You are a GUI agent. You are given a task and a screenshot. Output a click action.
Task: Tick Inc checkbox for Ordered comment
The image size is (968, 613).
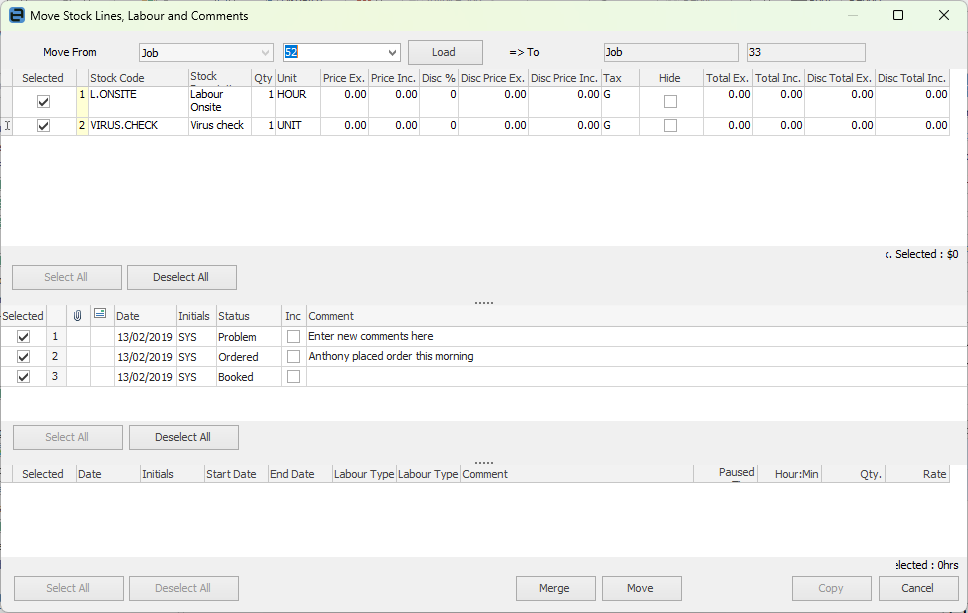(x=293, y=357)
